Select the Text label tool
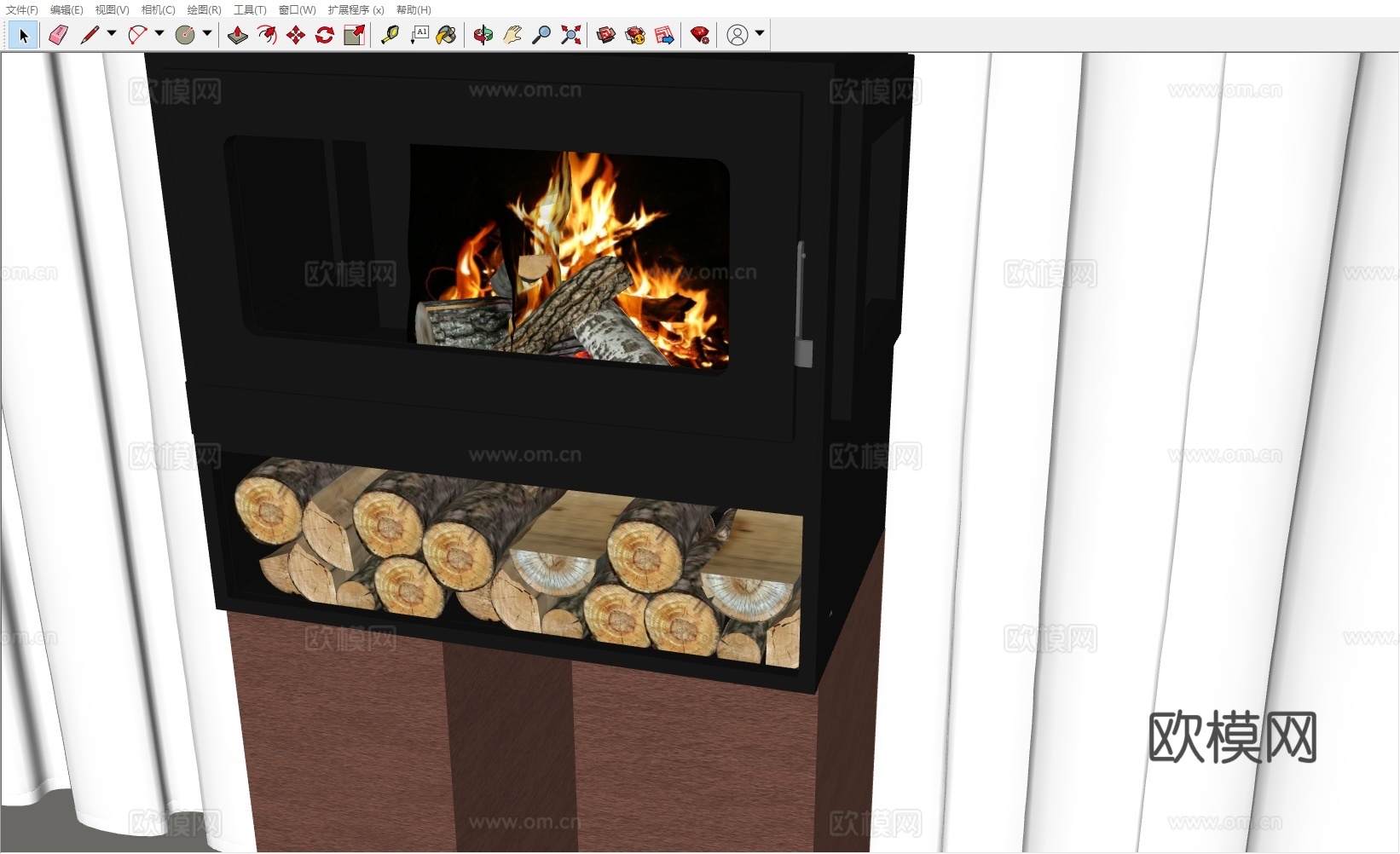1400x854 pixels. pos(419,35)
